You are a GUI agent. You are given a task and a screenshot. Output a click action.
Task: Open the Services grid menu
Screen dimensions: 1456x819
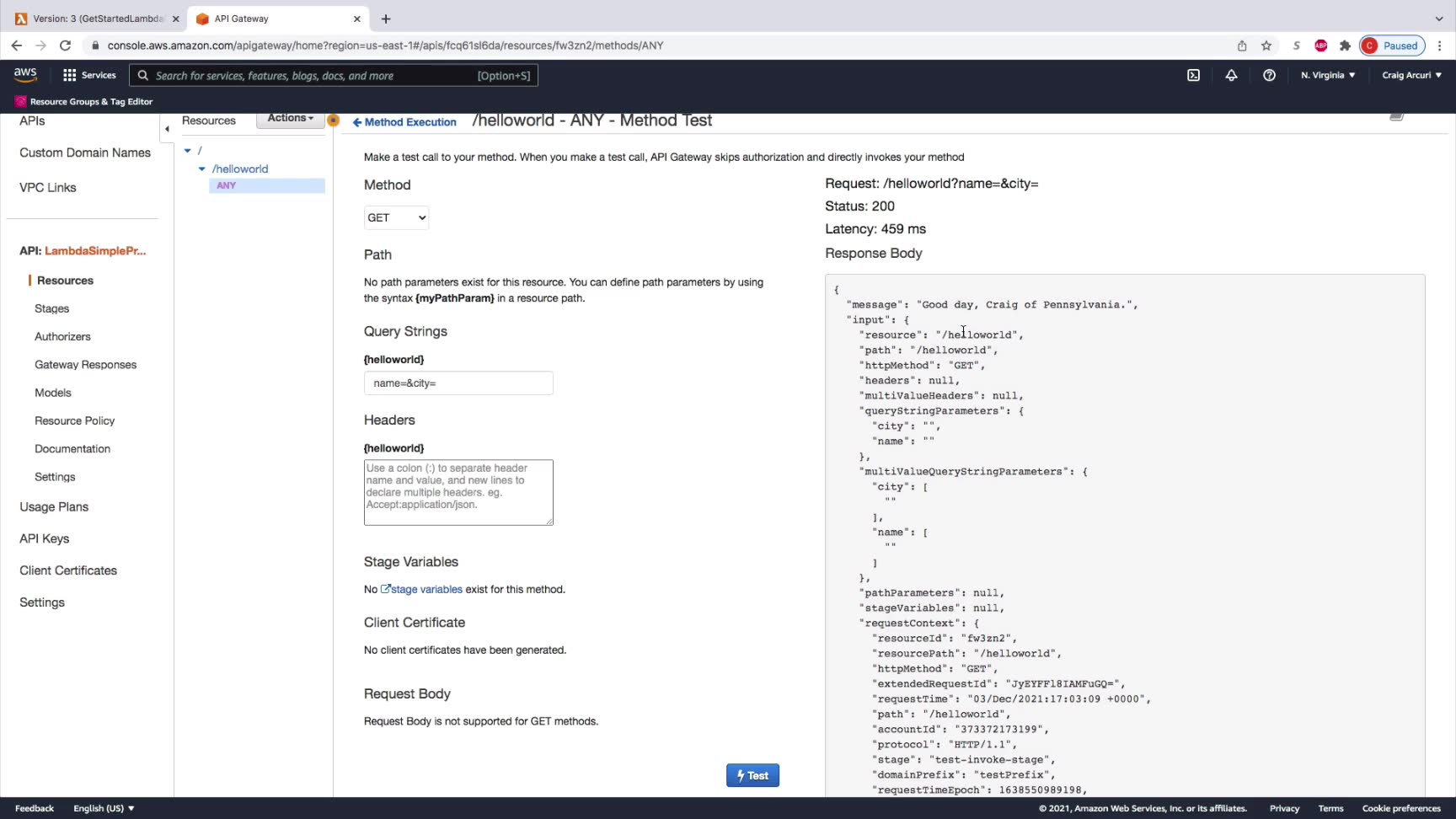[x=89, y=75]
